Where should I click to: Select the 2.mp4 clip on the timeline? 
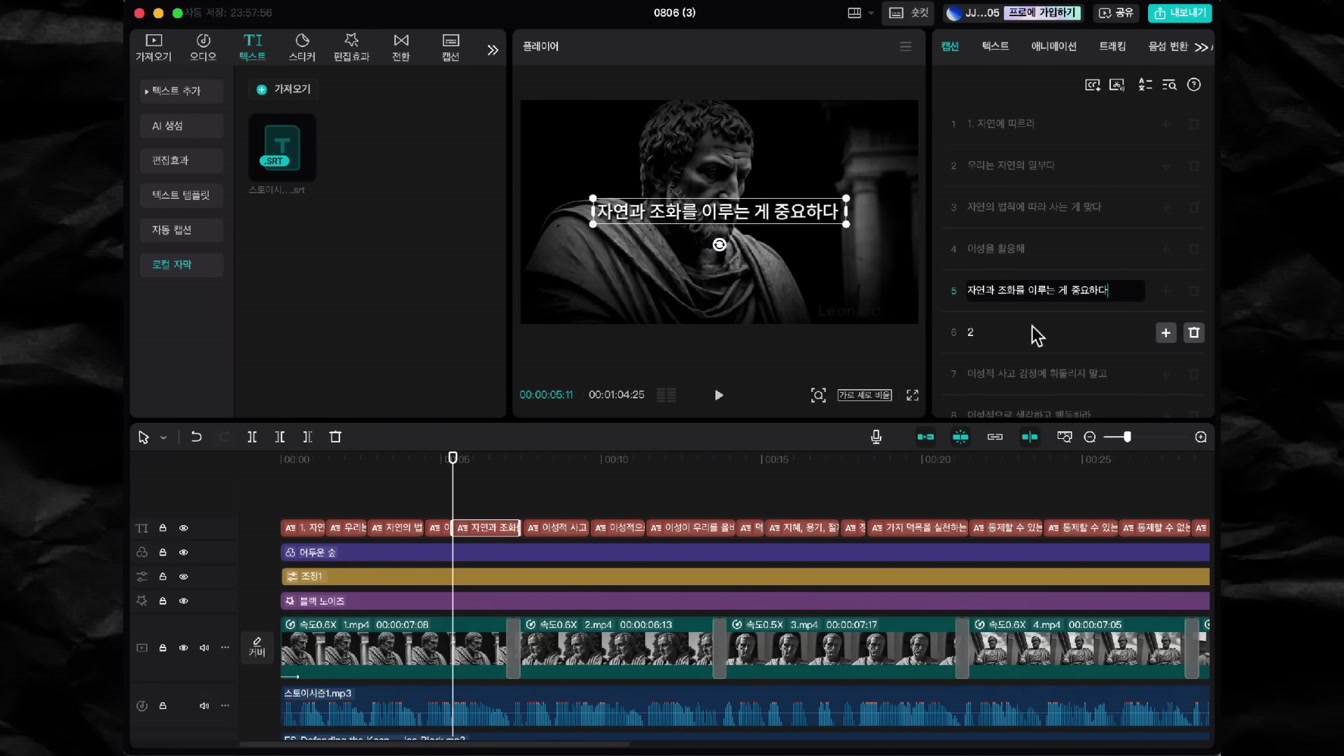(617, 647)
